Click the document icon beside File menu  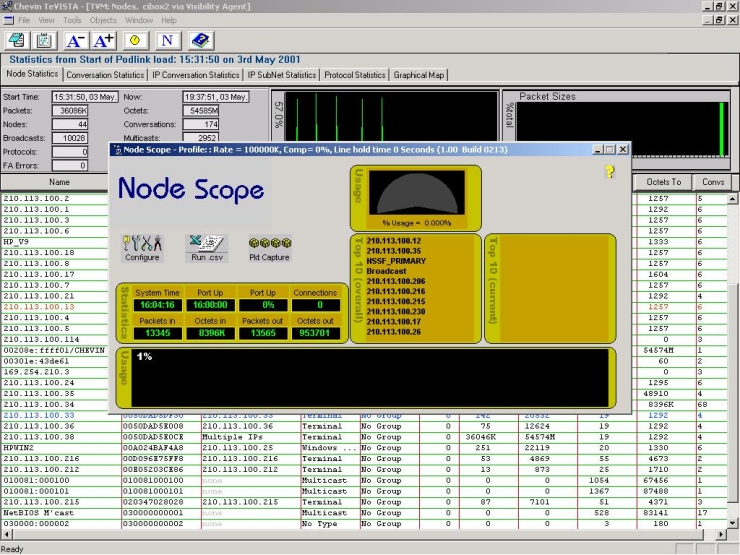(x=8, y=20)
